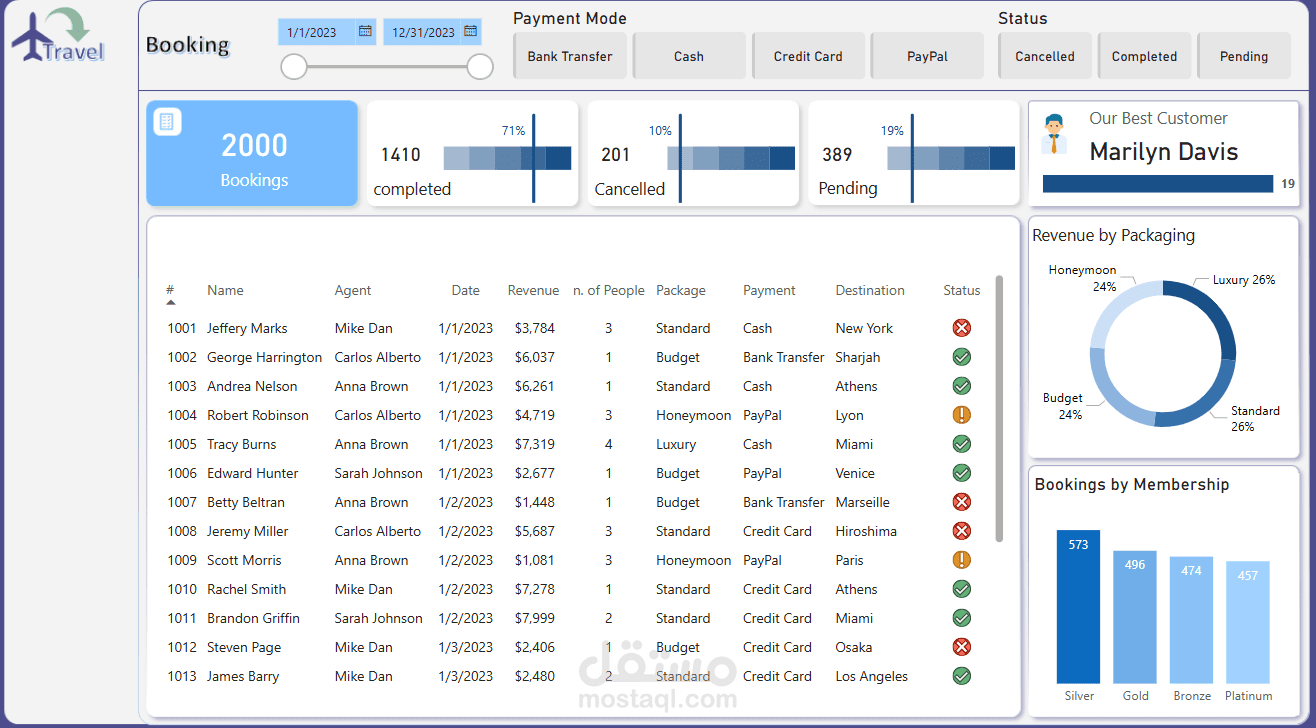Screen dimensions: 1316x728
Task: Sort table by Destination column header
Action: pos(870,290)
